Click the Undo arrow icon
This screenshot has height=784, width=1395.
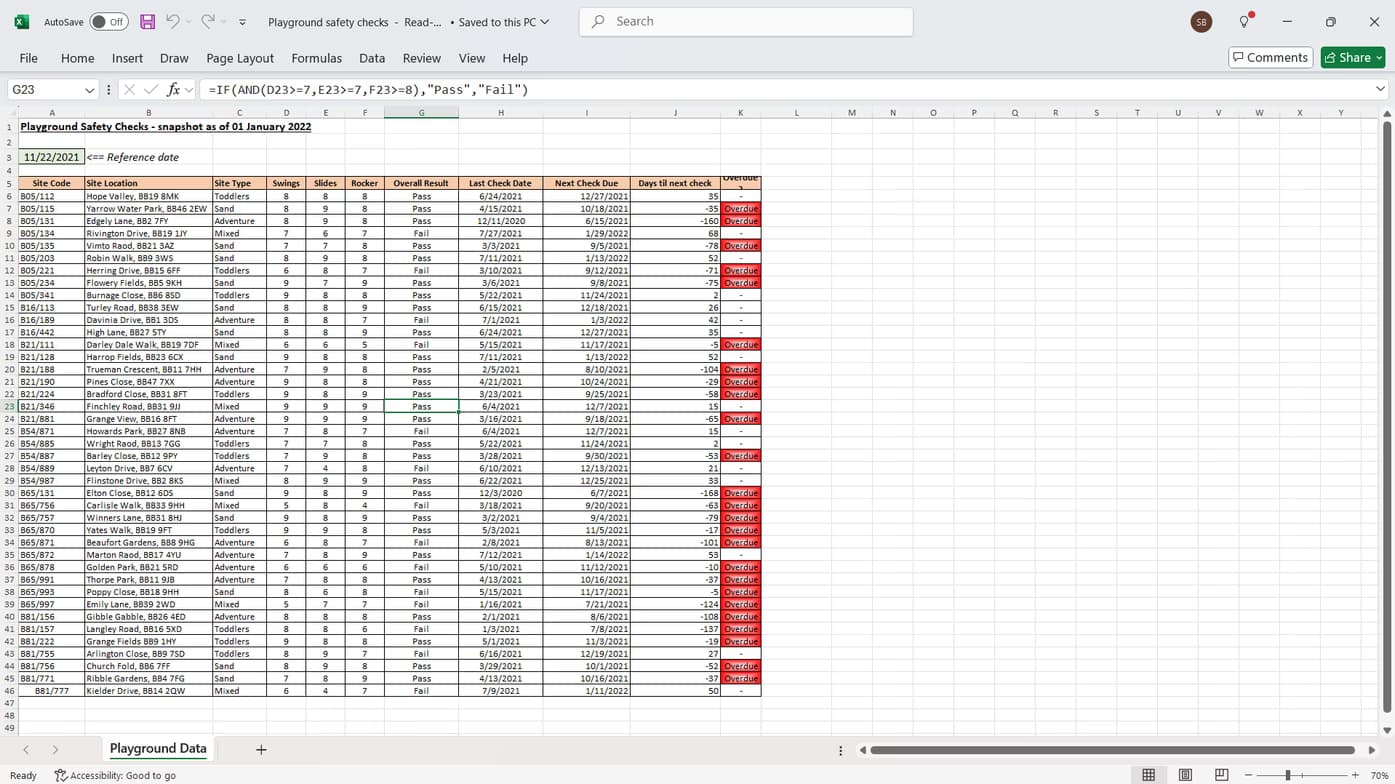click(x=173, y=22)
